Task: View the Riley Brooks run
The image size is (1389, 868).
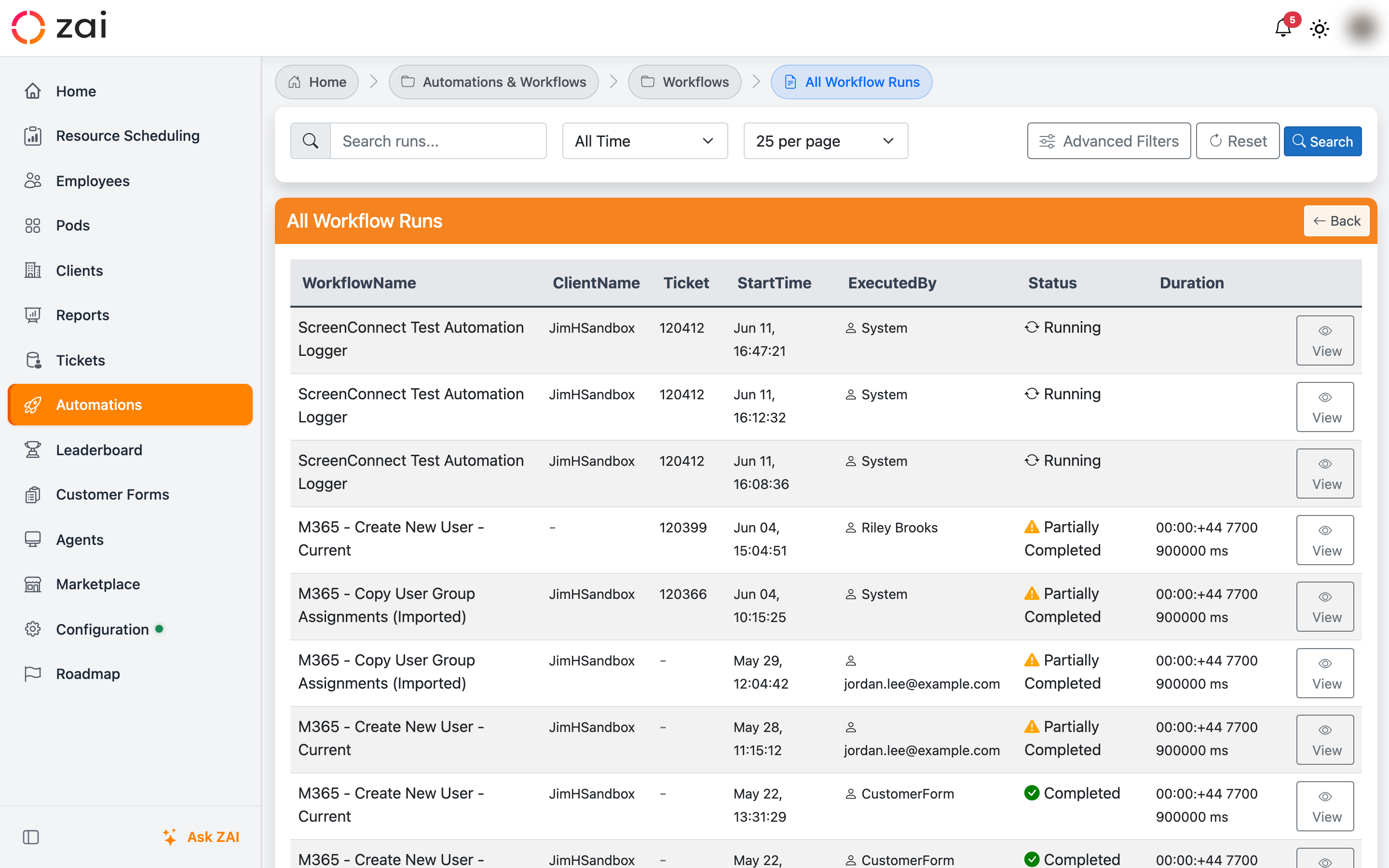Action: click(1325, 540)
